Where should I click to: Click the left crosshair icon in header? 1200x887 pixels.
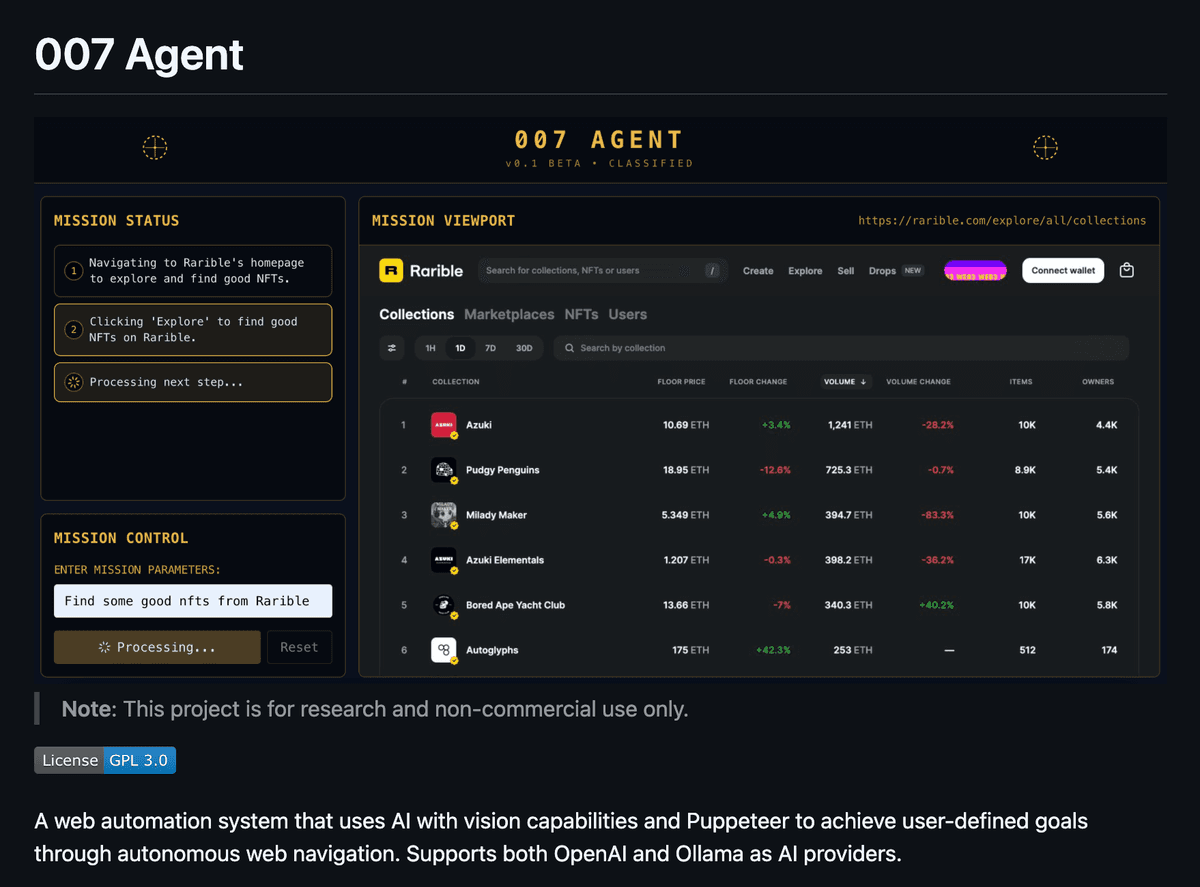tap(155, 148)
